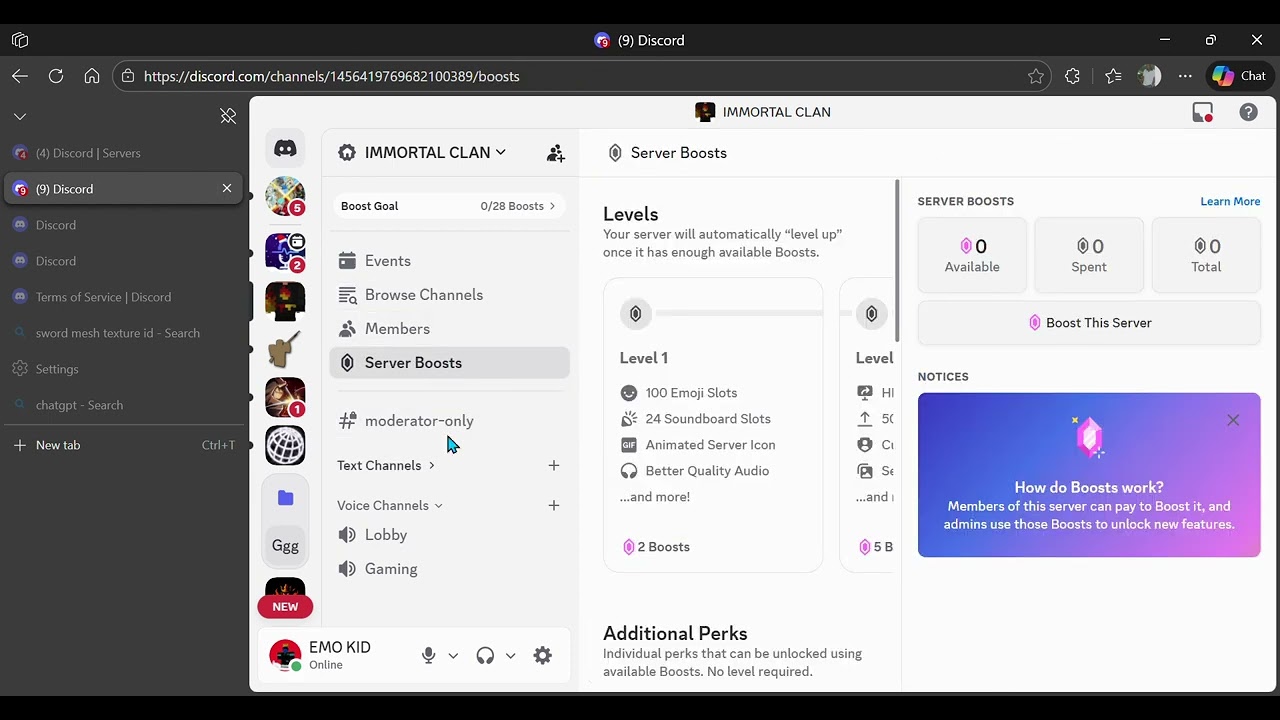Open User Settings gear
This screenshot has height=720, width=1280.
(x=543, y=656)
